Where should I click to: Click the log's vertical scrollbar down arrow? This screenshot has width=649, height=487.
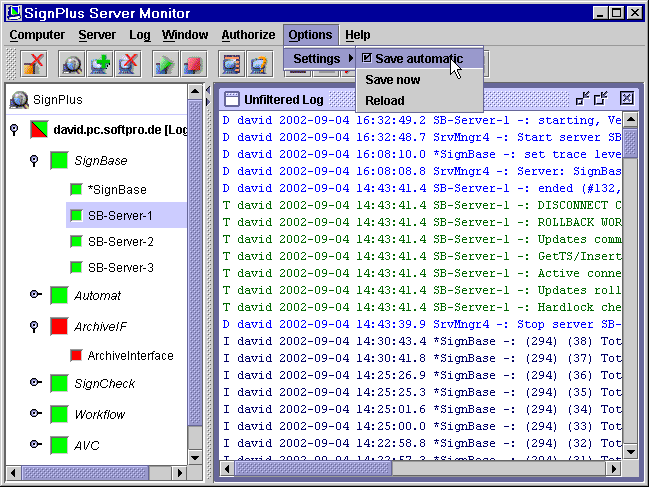point(630,450)
